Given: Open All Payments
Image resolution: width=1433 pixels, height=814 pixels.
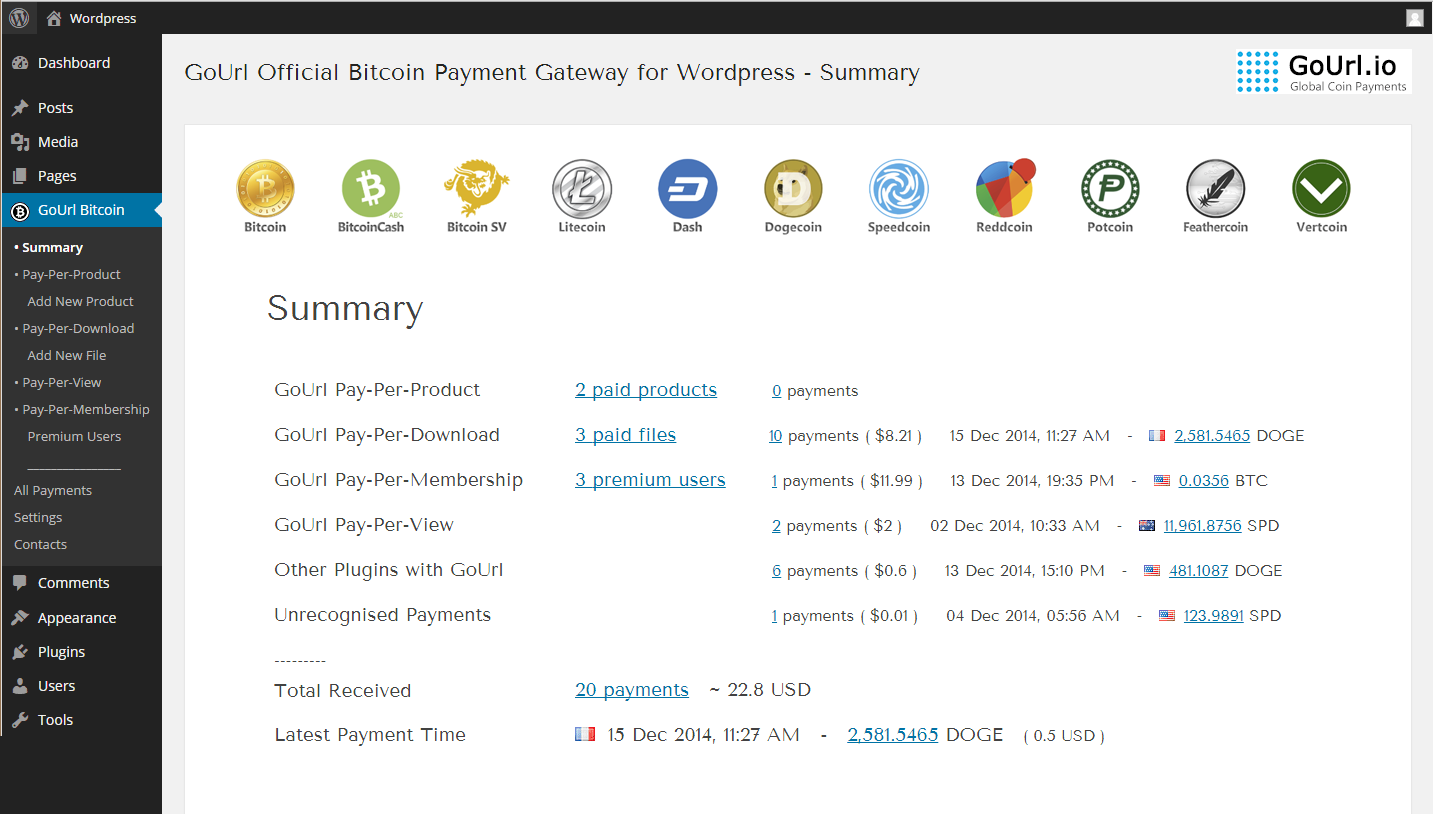Looking at the screenshot, I should pos(53,491).
